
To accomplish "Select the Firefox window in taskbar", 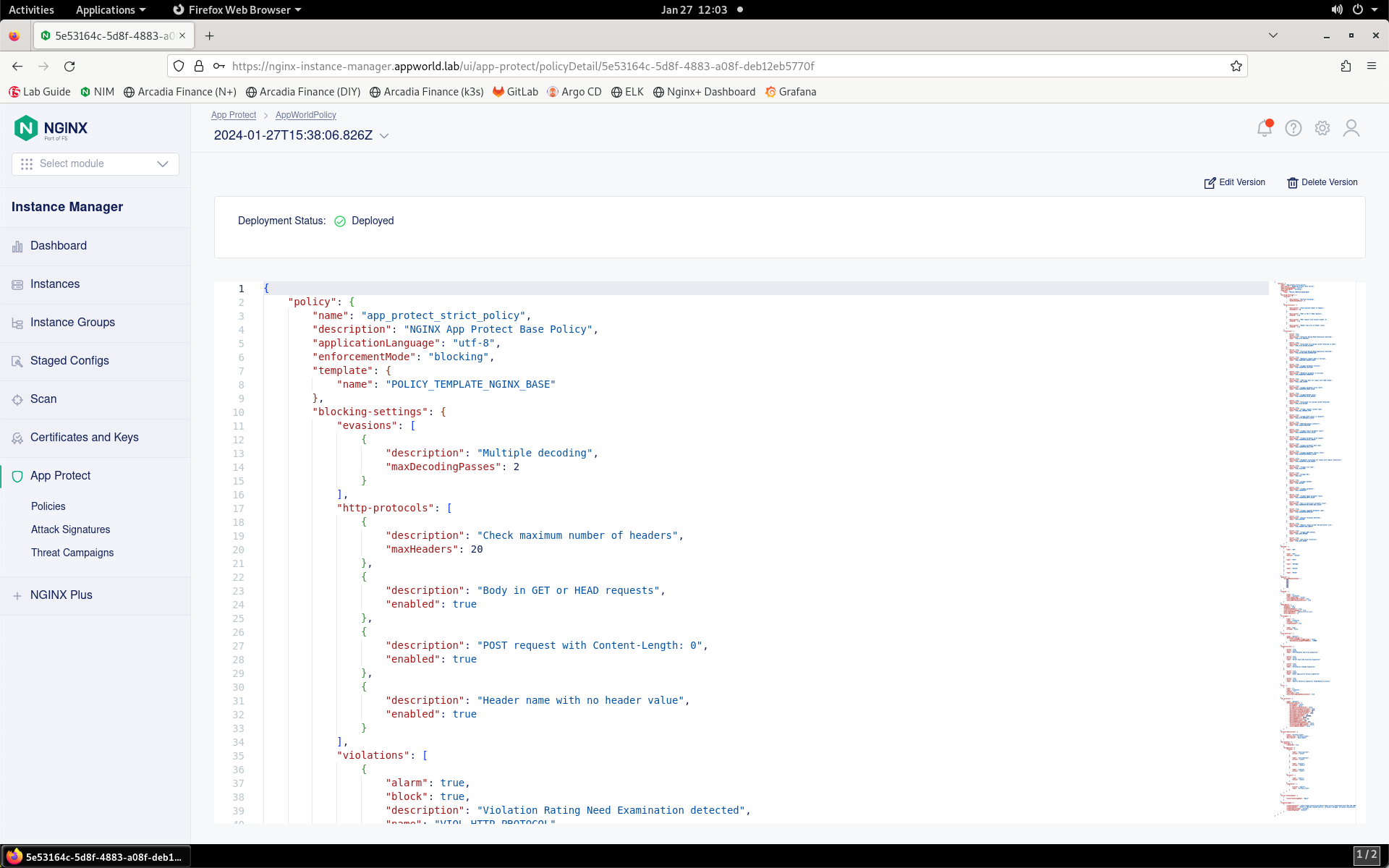I will click(x=95, y=856).
